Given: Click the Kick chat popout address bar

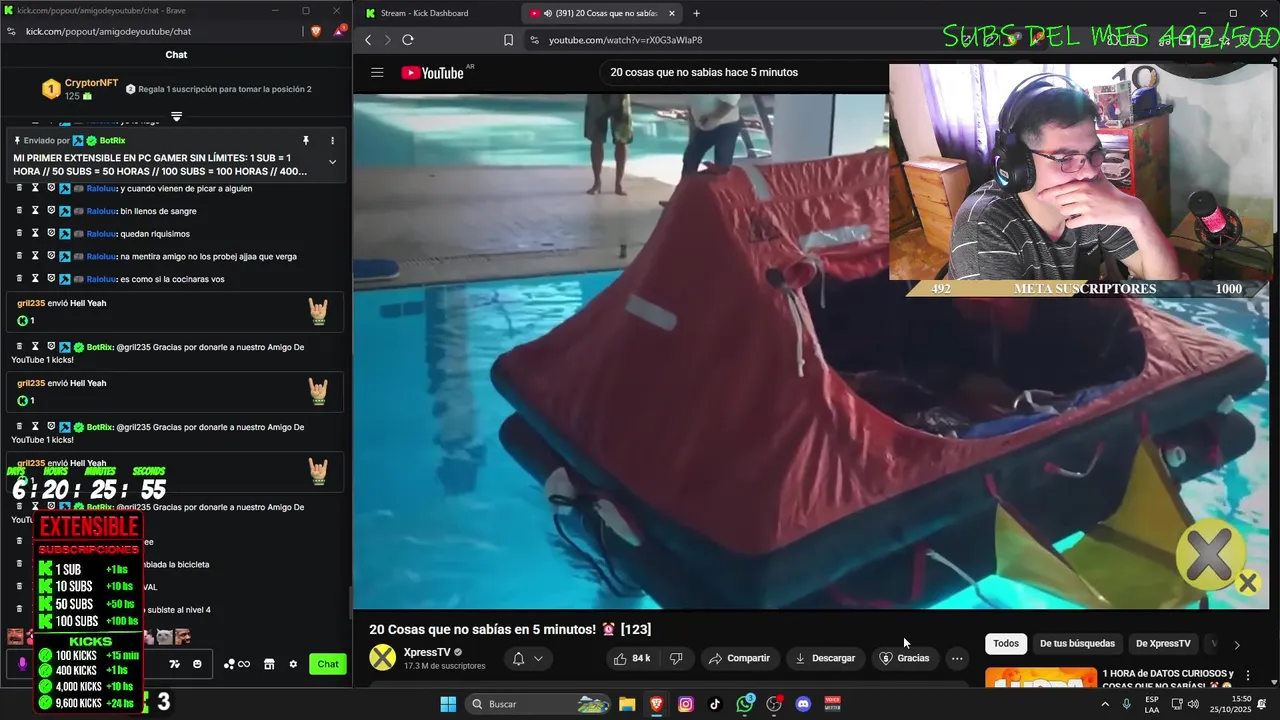Looking at the screenshot, I should coord(108,31).
